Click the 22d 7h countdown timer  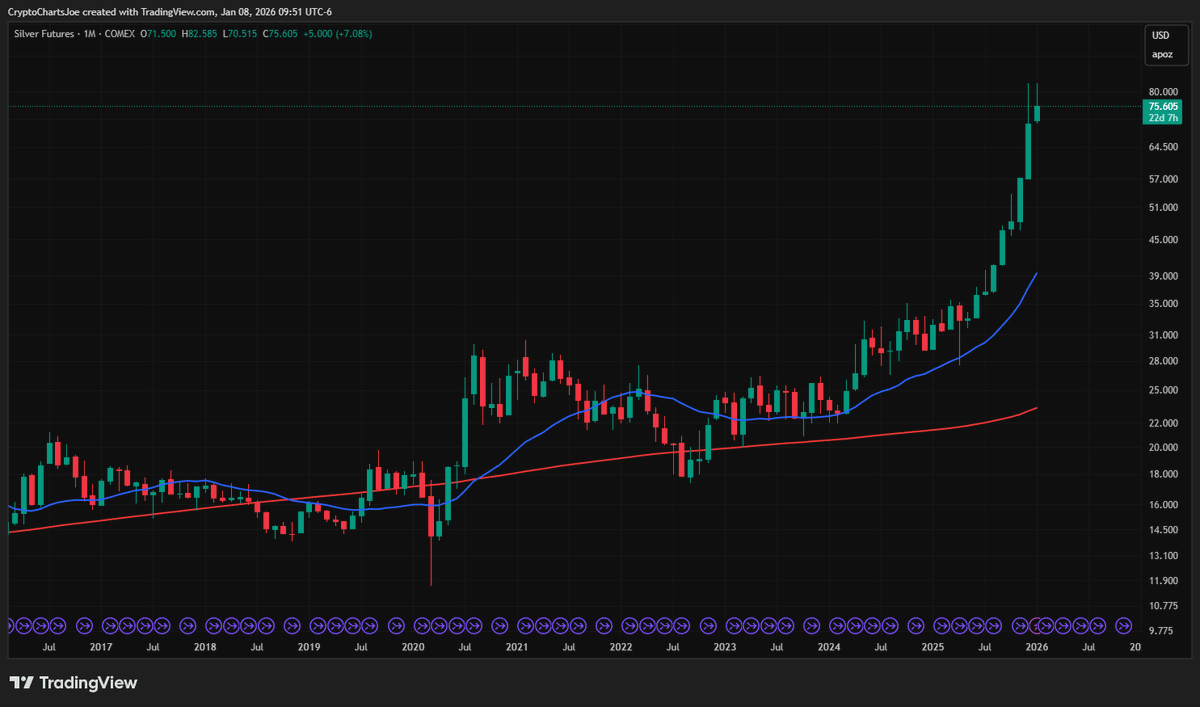pyautogui.click(x=1164, y=117)
